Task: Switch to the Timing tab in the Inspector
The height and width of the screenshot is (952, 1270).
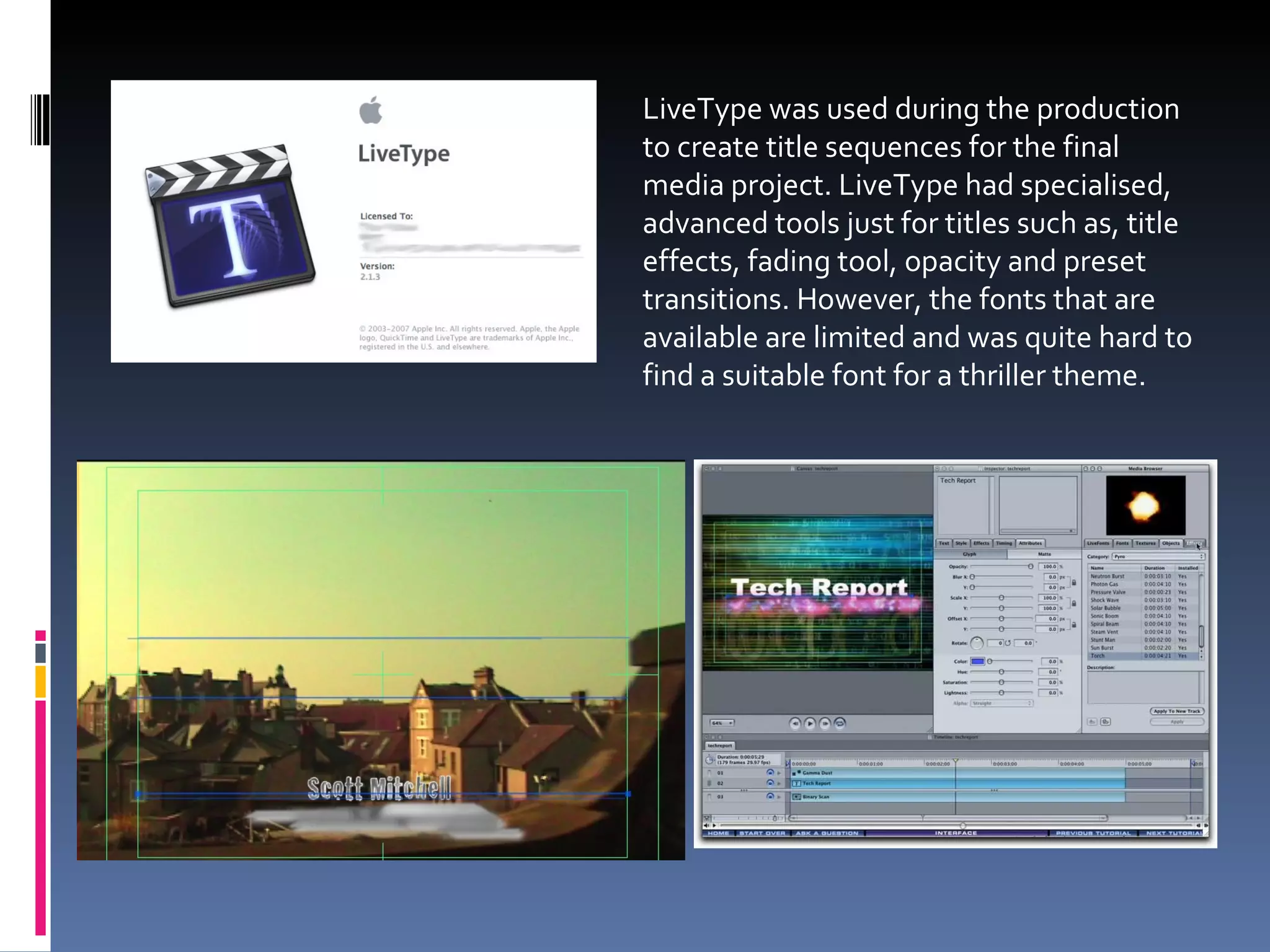Action: click(1004, 544)
